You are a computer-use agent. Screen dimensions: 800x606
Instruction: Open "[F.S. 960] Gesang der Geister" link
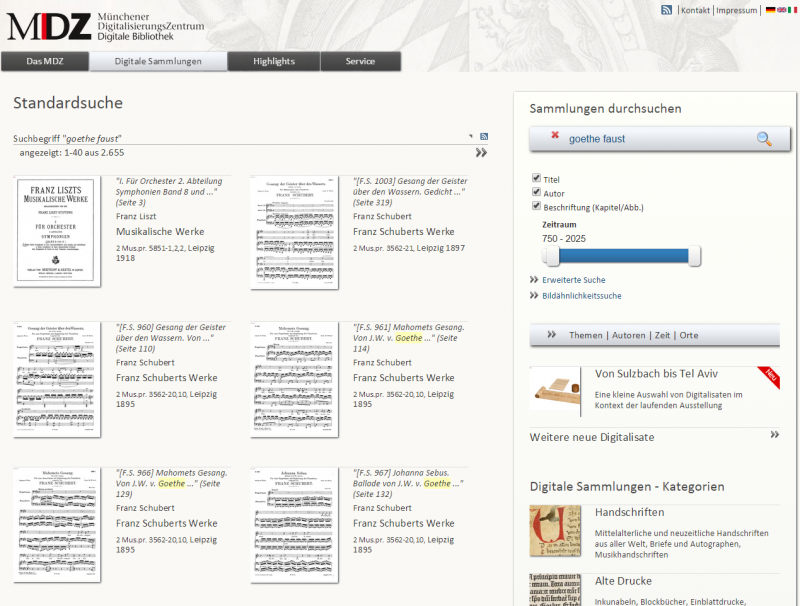pyautogui.click(x=171, y=338)
